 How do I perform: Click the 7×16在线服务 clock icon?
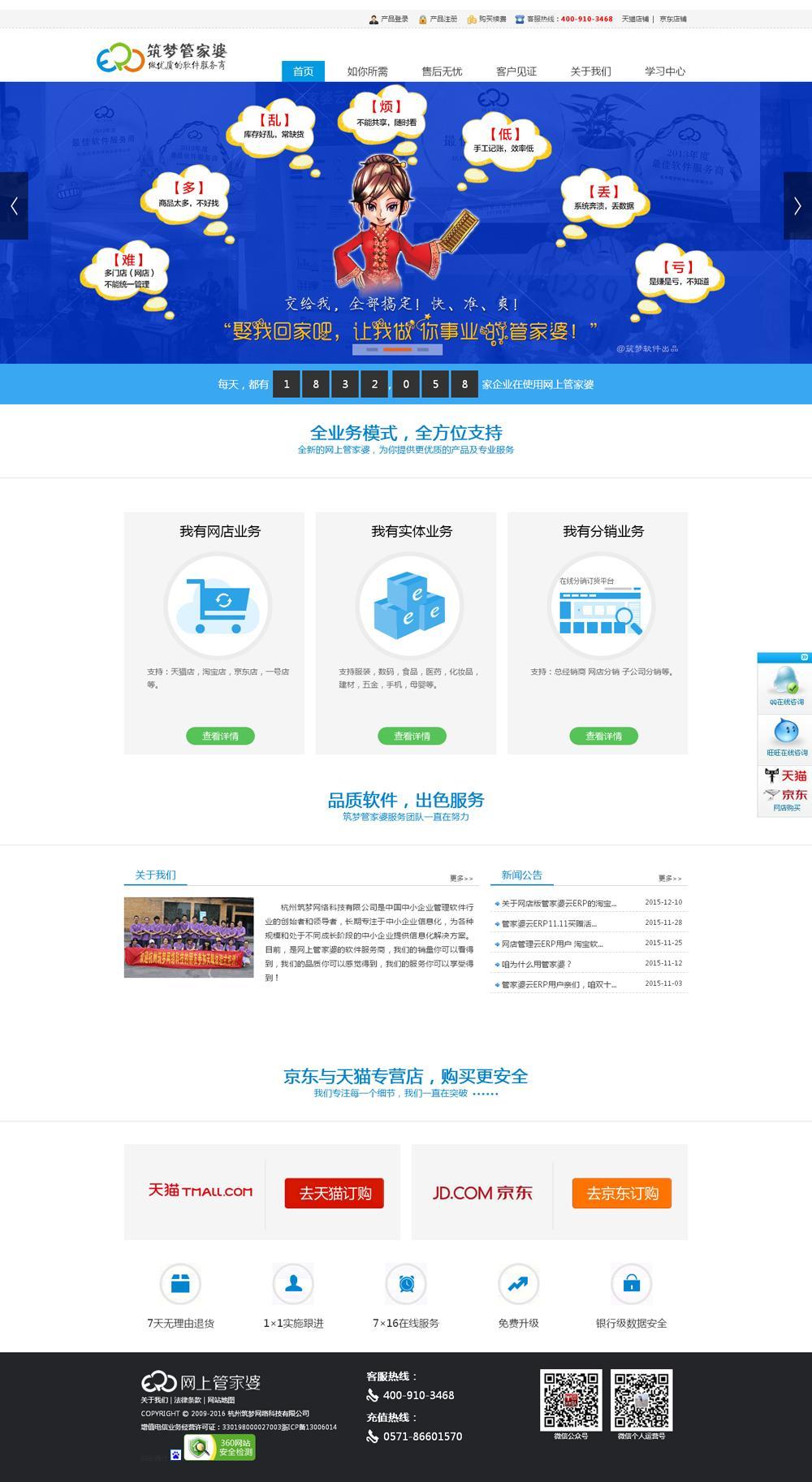point(406,1284)
